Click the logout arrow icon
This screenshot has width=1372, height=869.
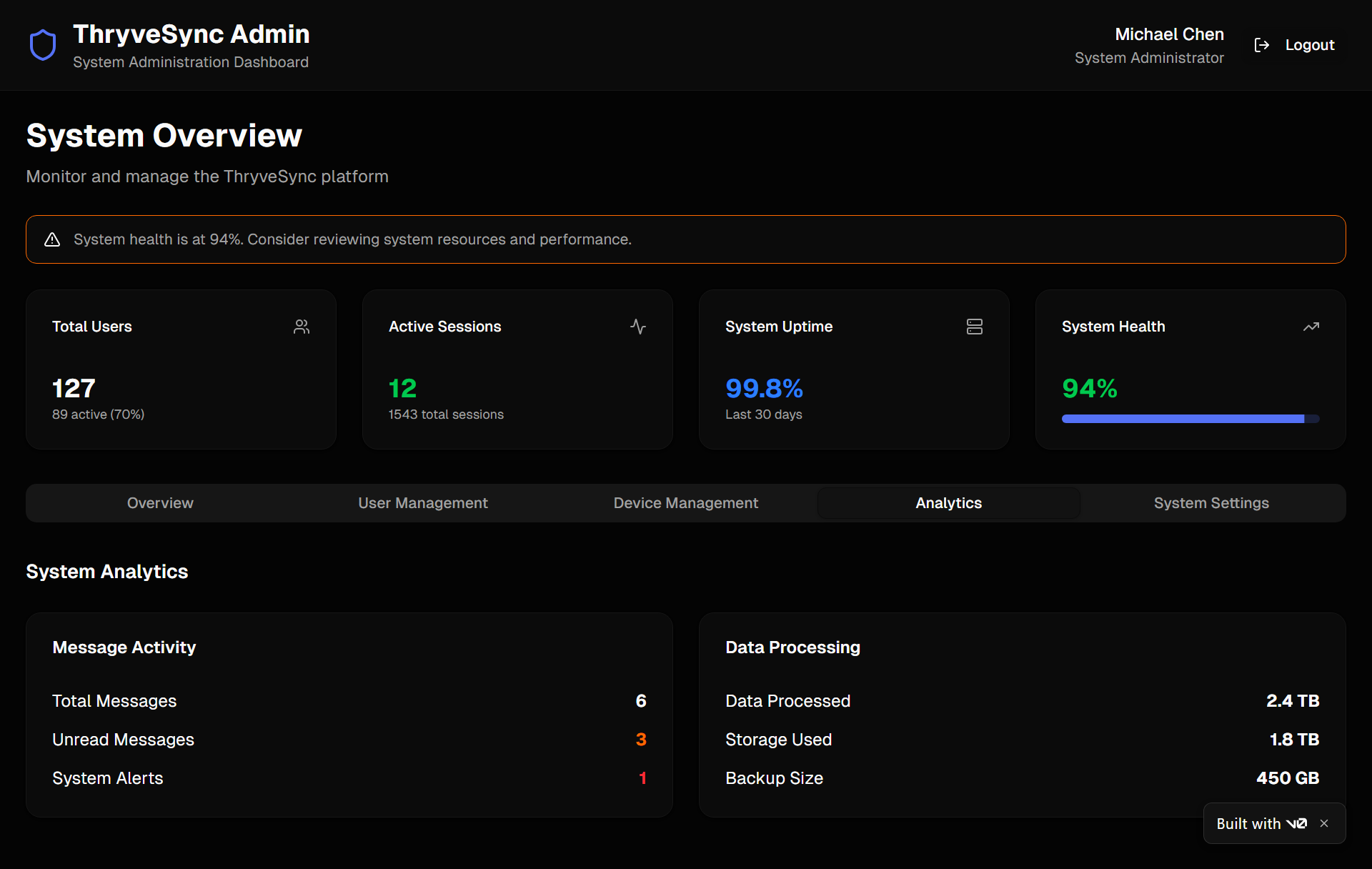[x=1262, y=45]
